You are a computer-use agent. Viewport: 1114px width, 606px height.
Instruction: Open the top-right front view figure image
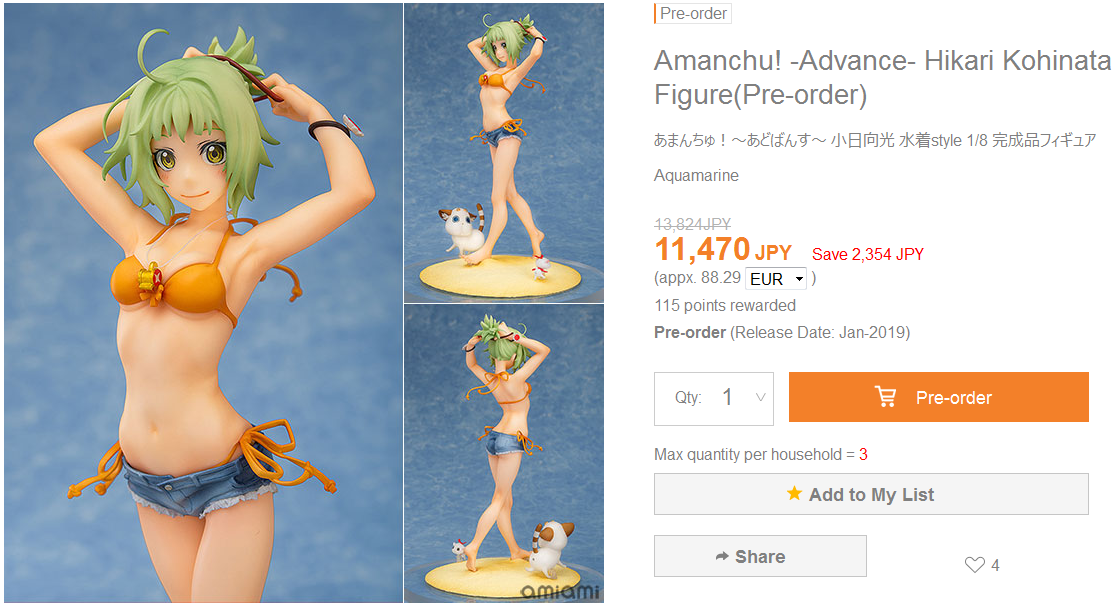pos(504,153)
